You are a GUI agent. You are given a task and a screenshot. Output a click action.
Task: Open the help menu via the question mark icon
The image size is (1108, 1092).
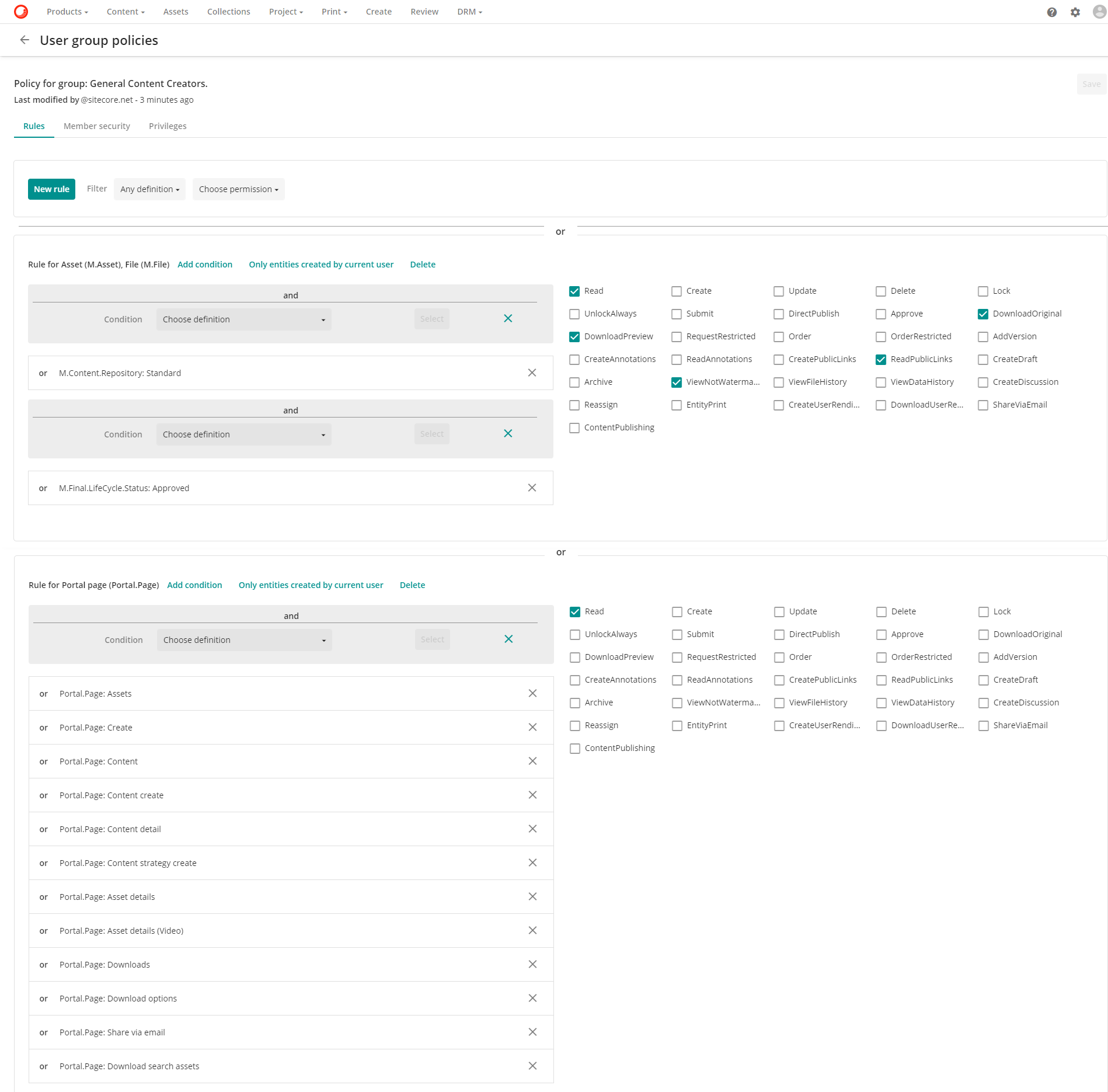[x=1051, y=12]
